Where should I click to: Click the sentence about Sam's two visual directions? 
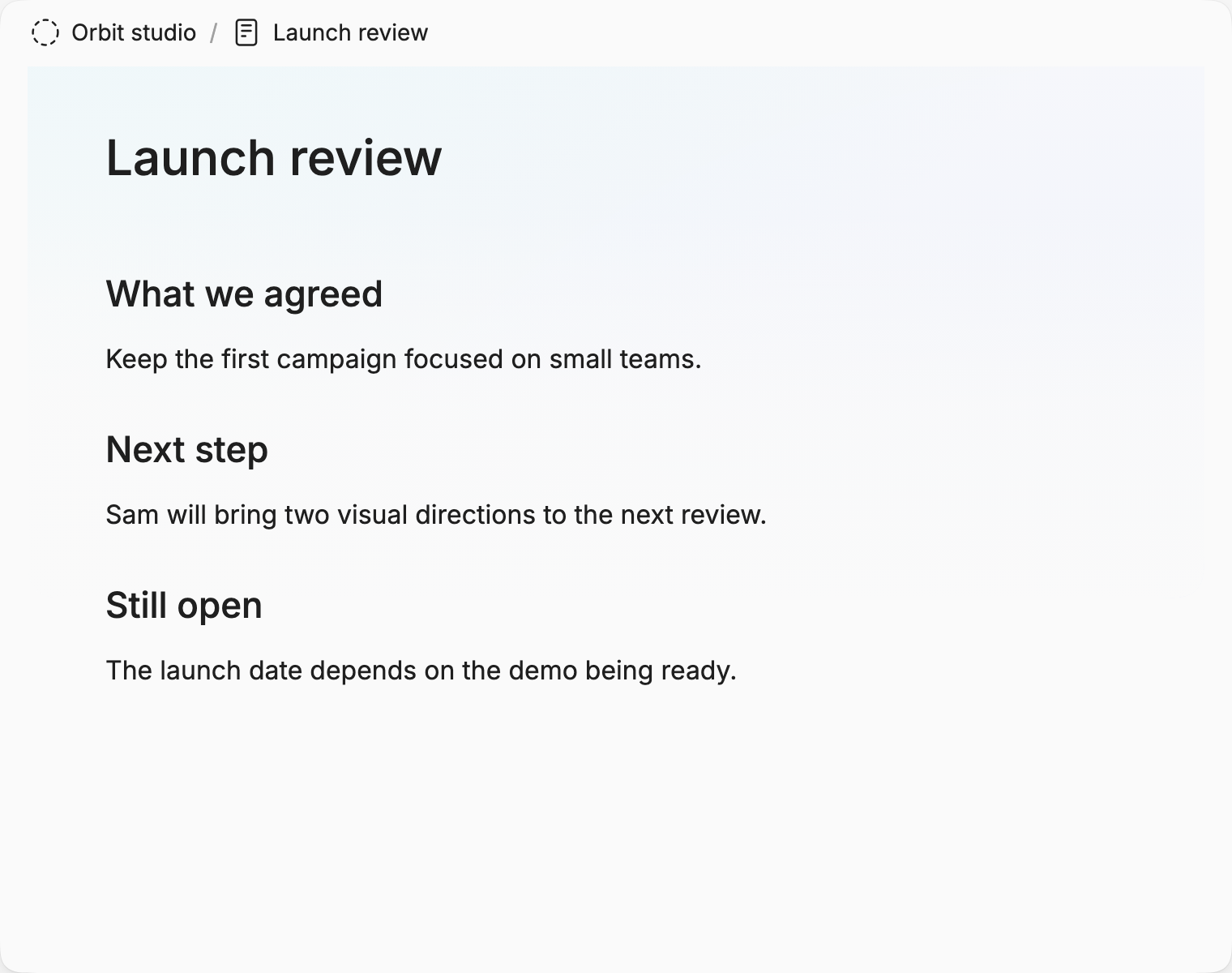tap(436, 514)
